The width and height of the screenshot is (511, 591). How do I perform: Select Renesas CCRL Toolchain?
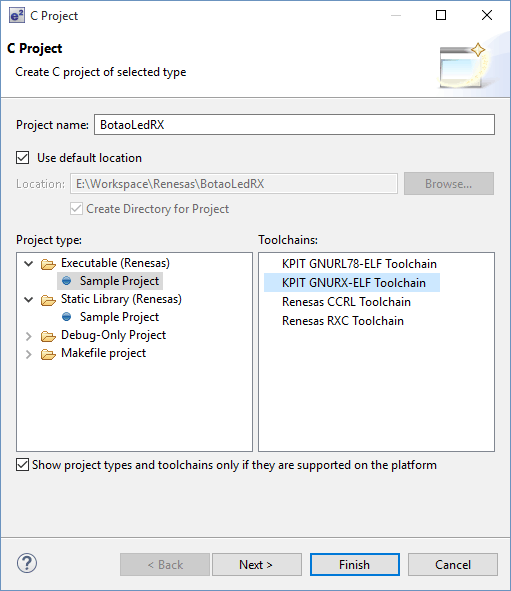pyautogui.click(x=346, y=302)
